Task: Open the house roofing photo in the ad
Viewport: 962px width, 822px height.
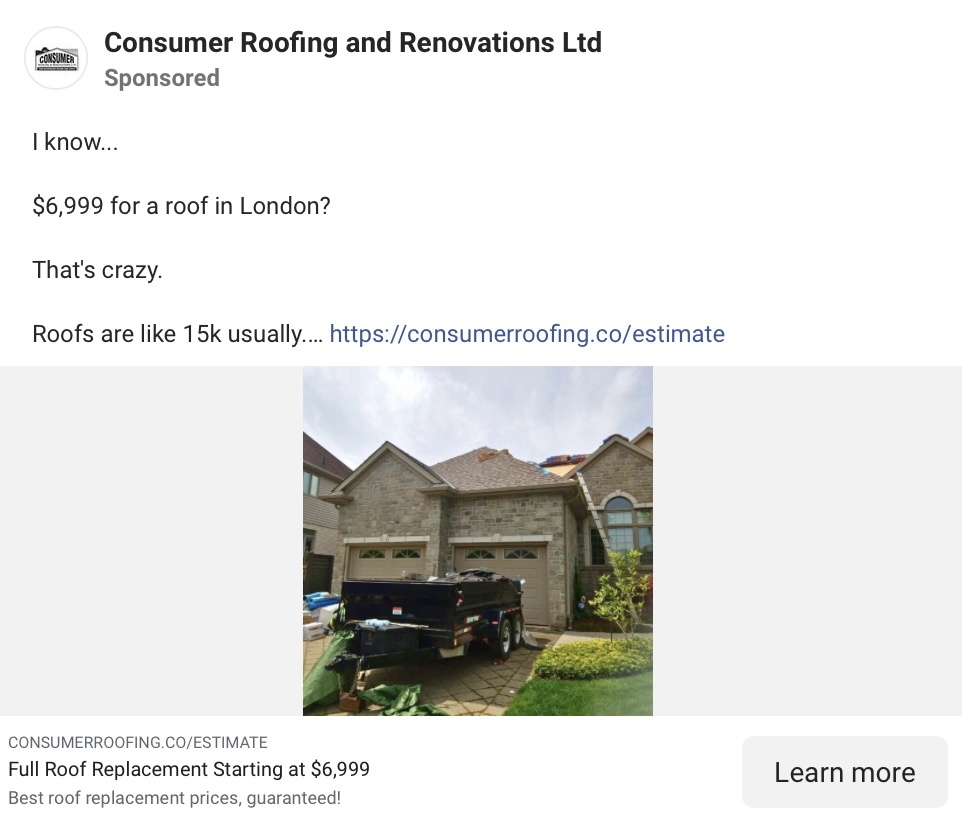Action: (x=478, y=540)
